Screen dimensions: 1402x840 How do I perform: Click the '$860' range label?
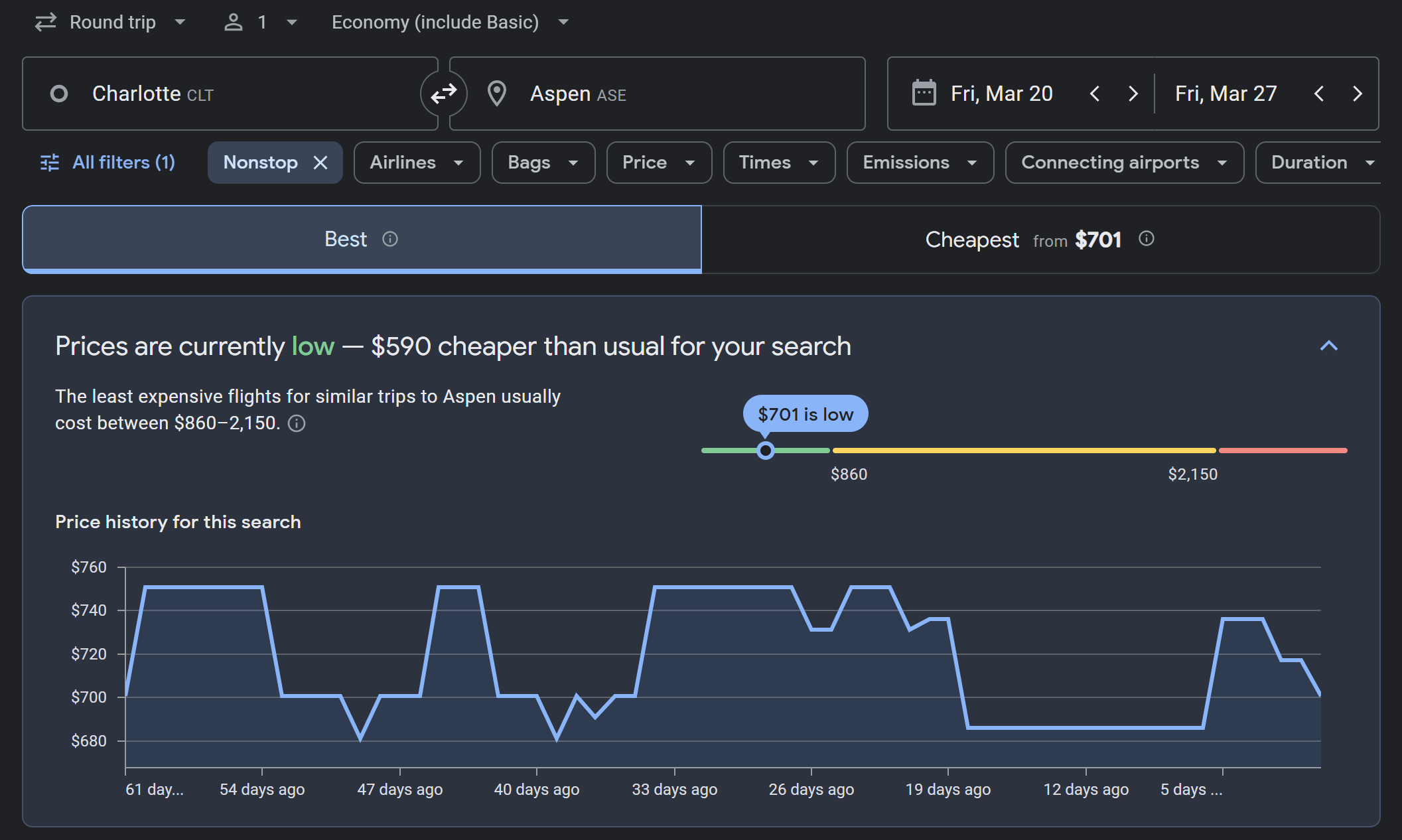coord(849,474)
